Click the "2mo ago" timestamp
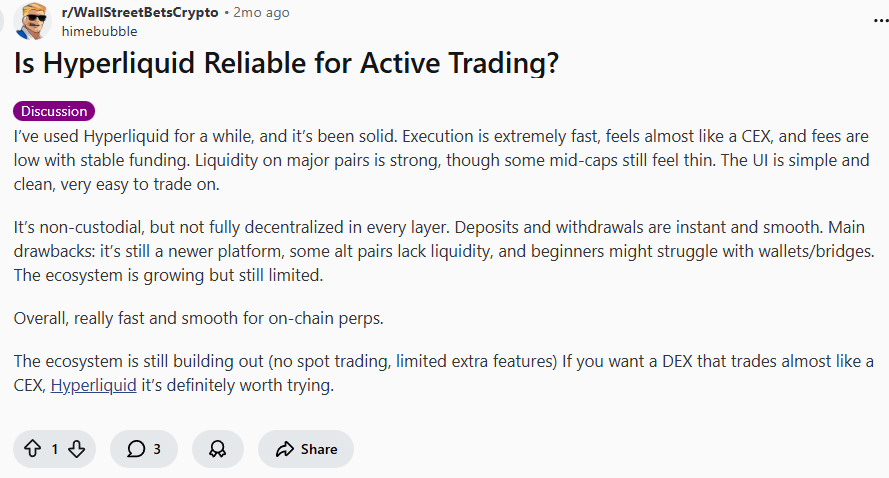889x478 pixels. point(261,12)
